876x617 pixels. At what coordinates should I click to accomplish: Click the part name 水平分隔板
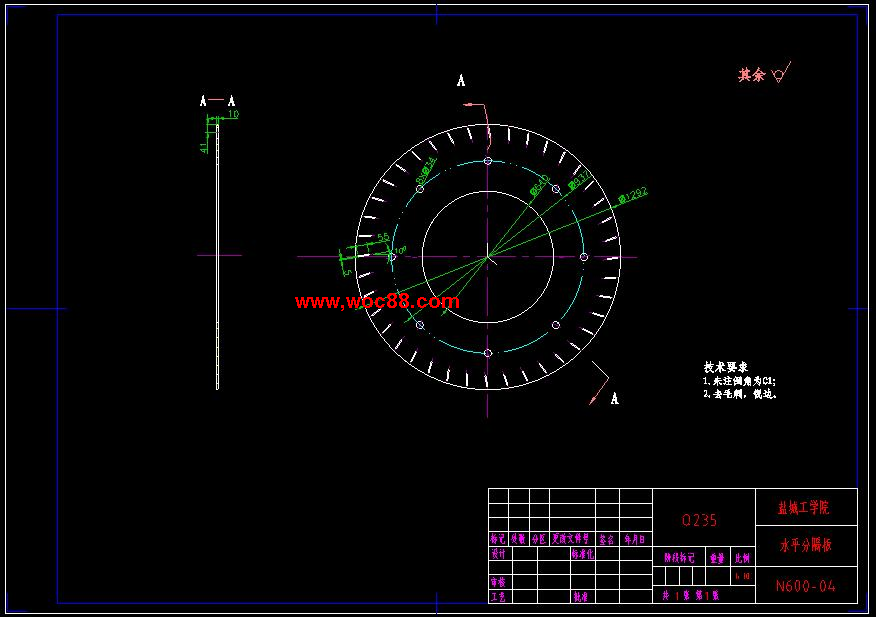click(x=806, y=545)
